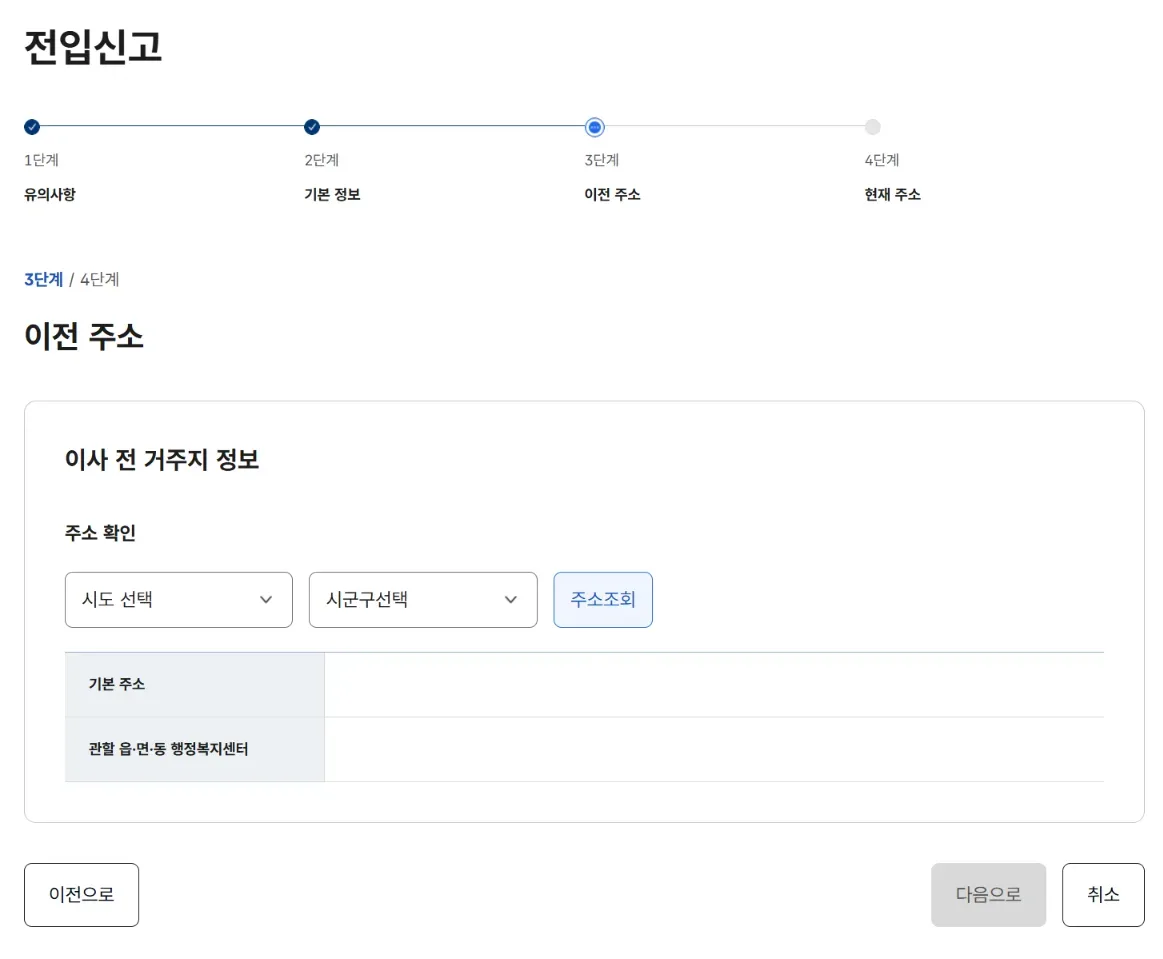
Task: Click the step 2 checkmark circle icon
Action: point(312,127)
